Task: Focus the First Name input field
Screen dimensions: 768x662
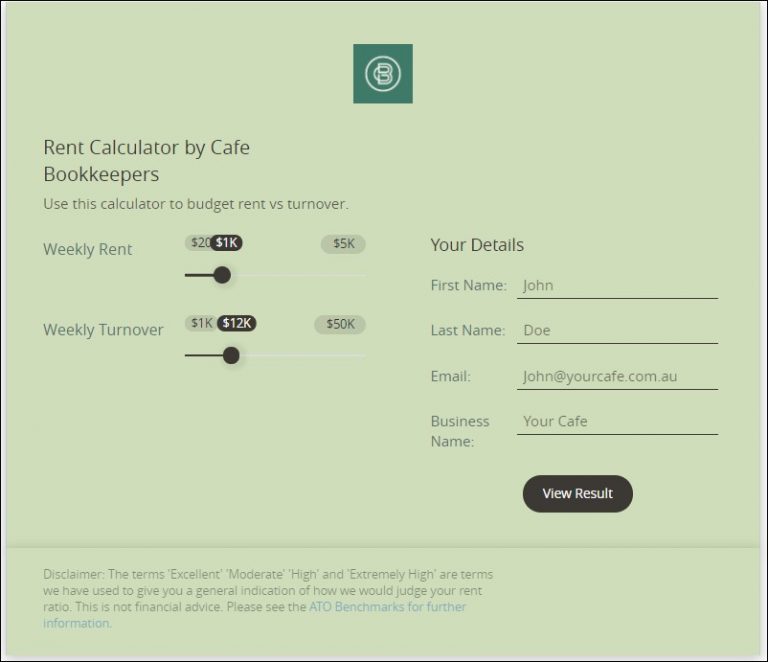Action: click(x=617, y=285)
